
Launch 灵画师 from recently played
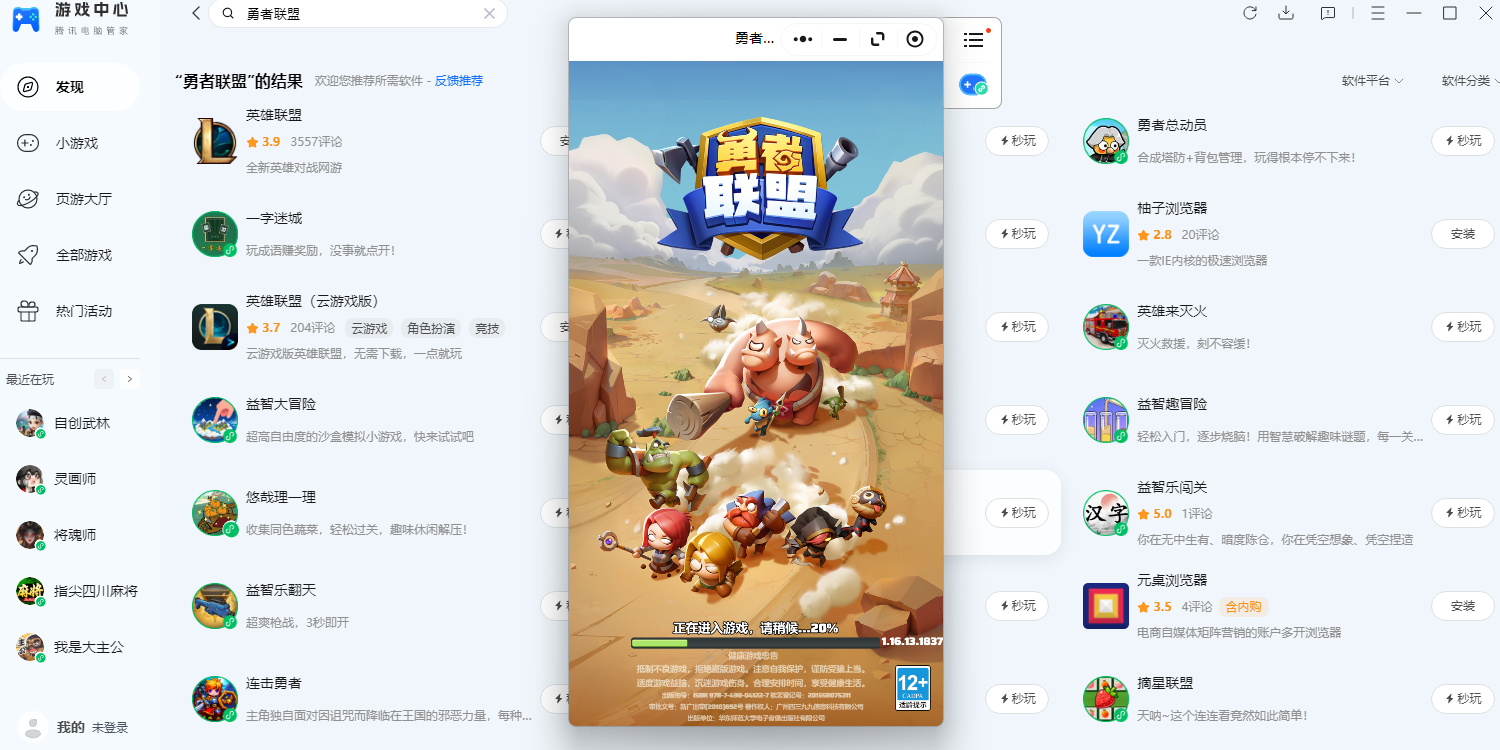pyautogui.click(x=70, y=479)
